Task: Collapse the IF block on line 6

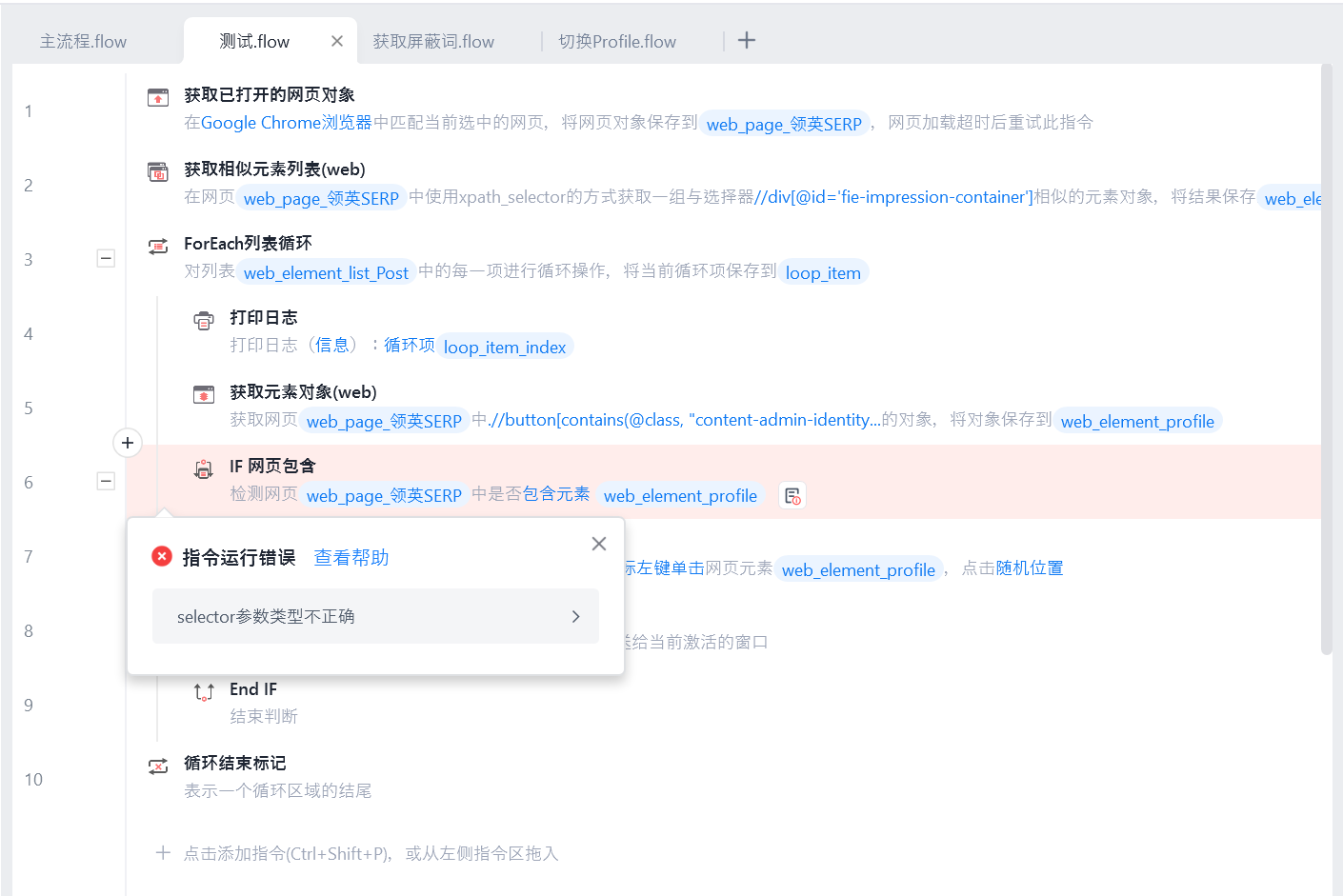Action: tap(106, 481)
